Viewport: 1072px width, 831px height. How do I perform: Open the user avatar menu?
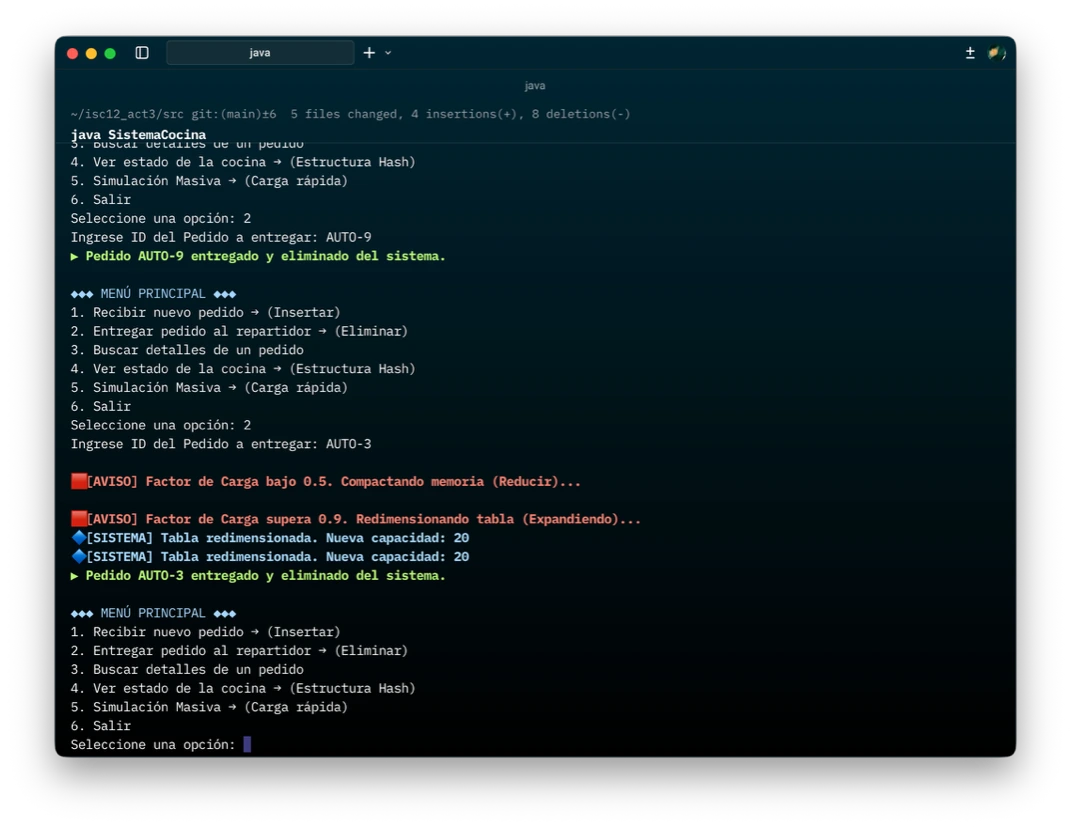click(x=996, y=53)
